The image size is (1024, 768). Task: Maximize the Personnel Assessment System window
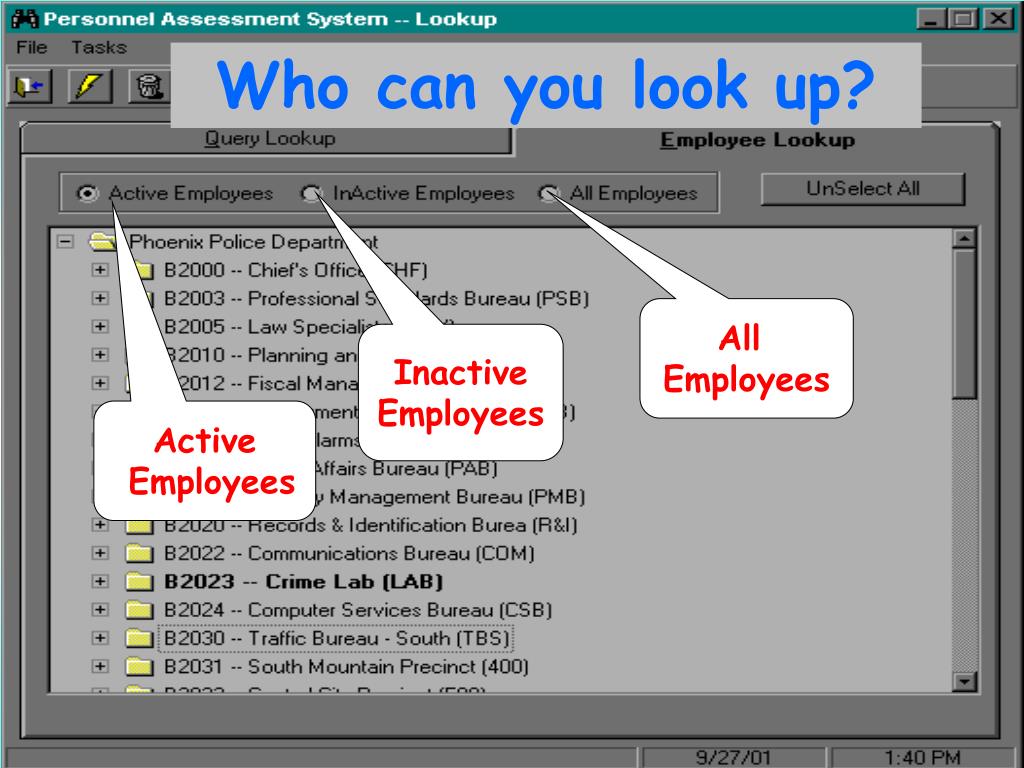pyautogui.click(x=963, y=18)
